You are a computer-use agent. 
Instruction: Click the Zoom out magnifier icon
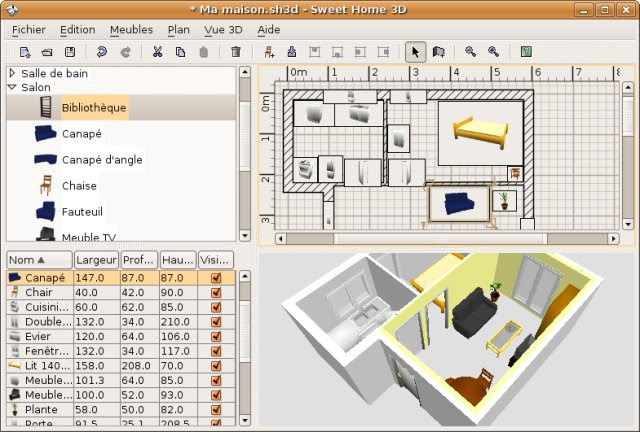pos(471,51)
